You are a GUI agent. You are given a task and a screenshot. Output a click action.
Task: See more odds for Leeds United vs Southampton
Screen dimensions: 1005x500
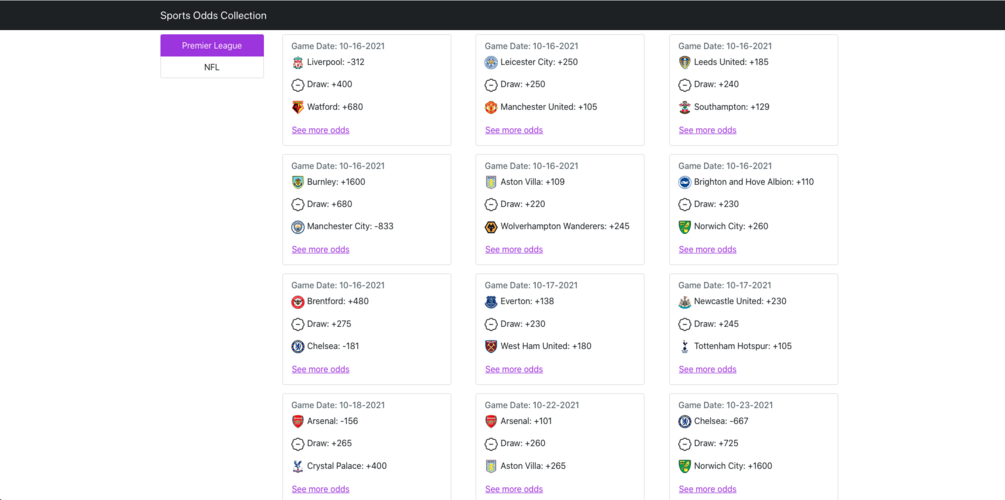tap(708, 130)
